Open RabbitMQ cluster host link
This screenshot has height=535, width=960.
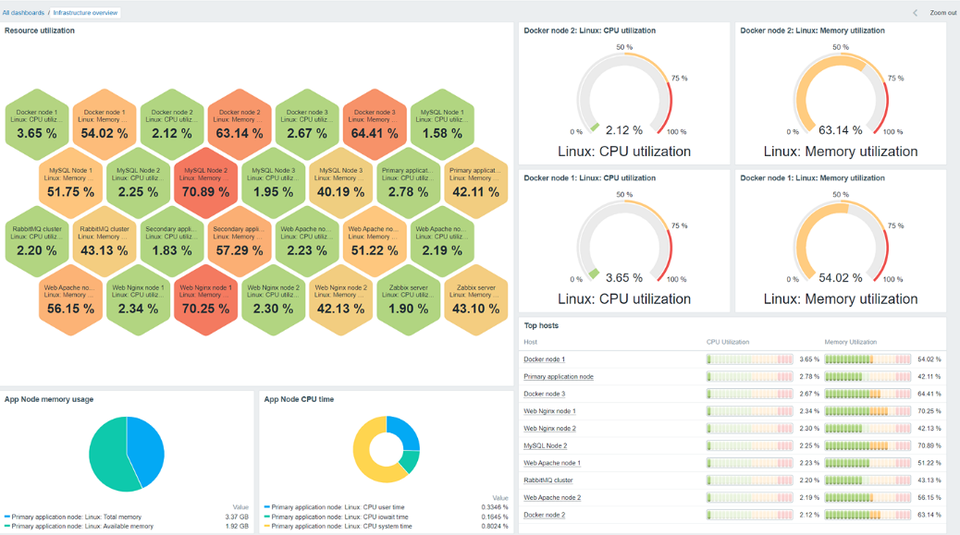coord(548,480)
